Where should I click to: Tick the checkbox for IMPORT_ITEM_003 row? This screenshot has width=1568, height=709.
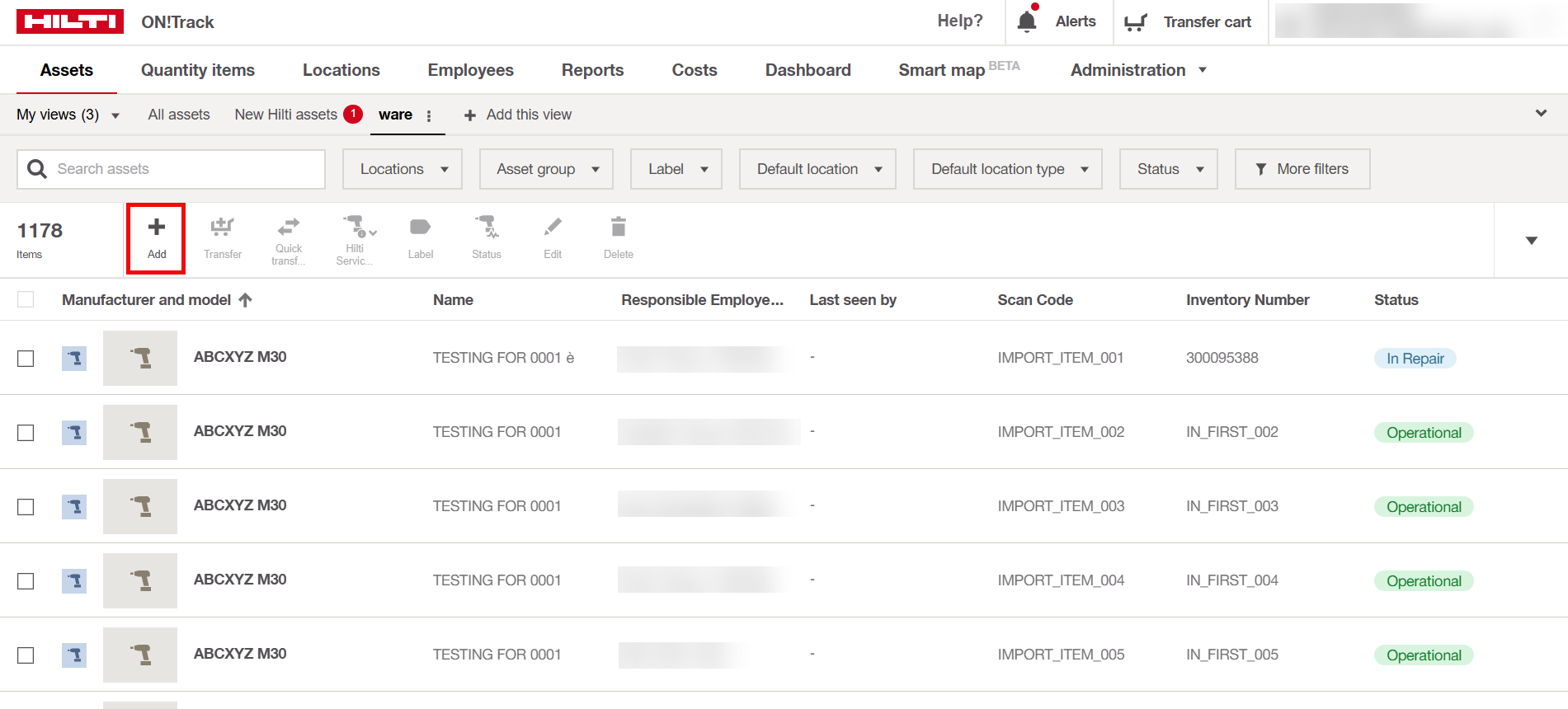(26, 507)
